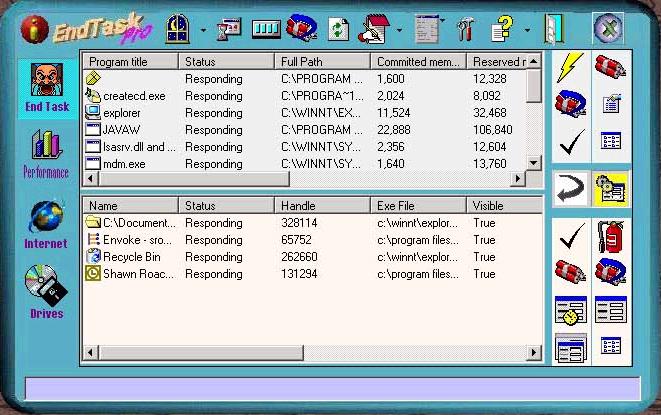Select the explorer program row
Viewport: 661px width, 415px height.
[304, 113]
